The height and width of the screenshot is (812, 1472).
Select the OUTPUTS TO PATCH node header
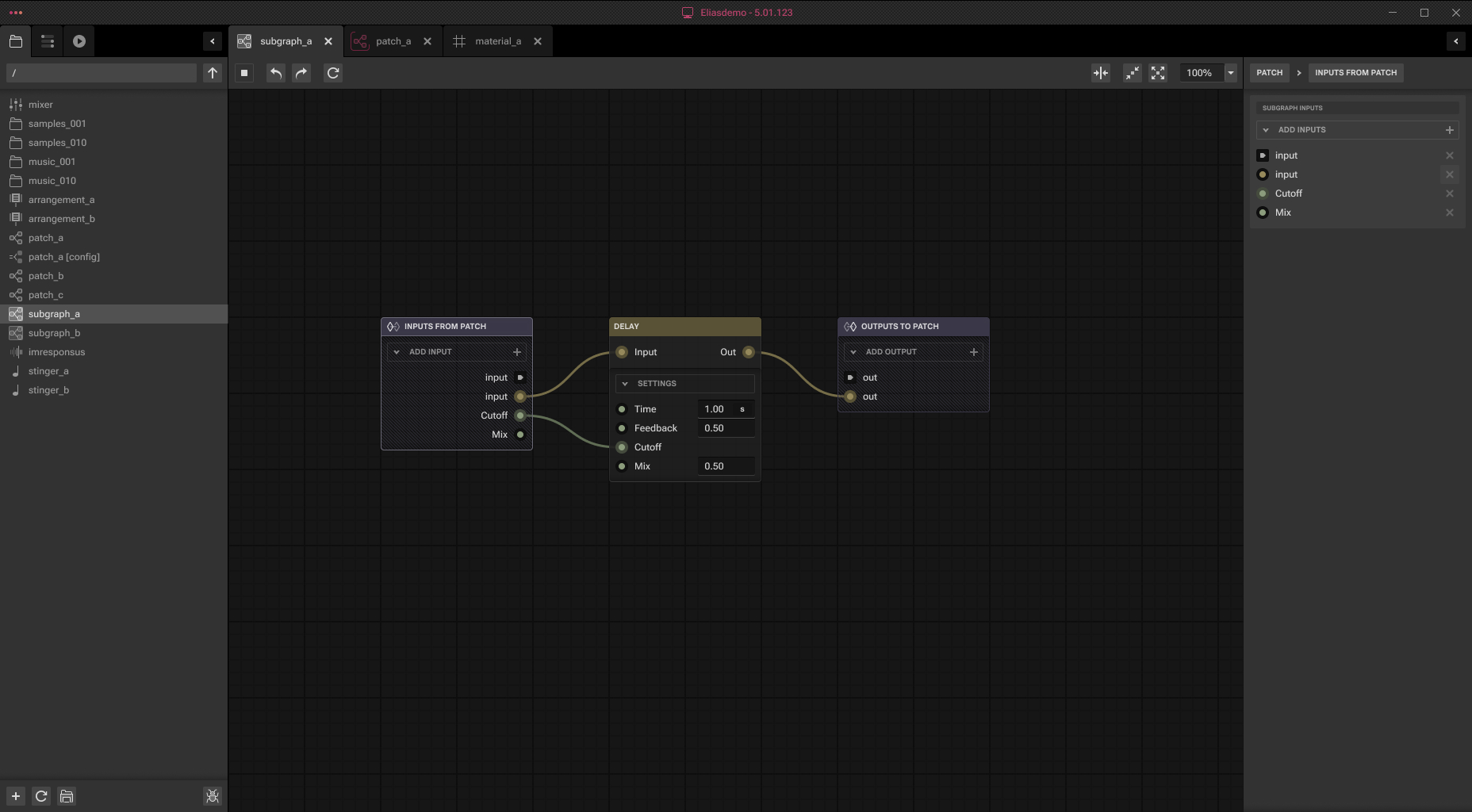pos(914,327)
